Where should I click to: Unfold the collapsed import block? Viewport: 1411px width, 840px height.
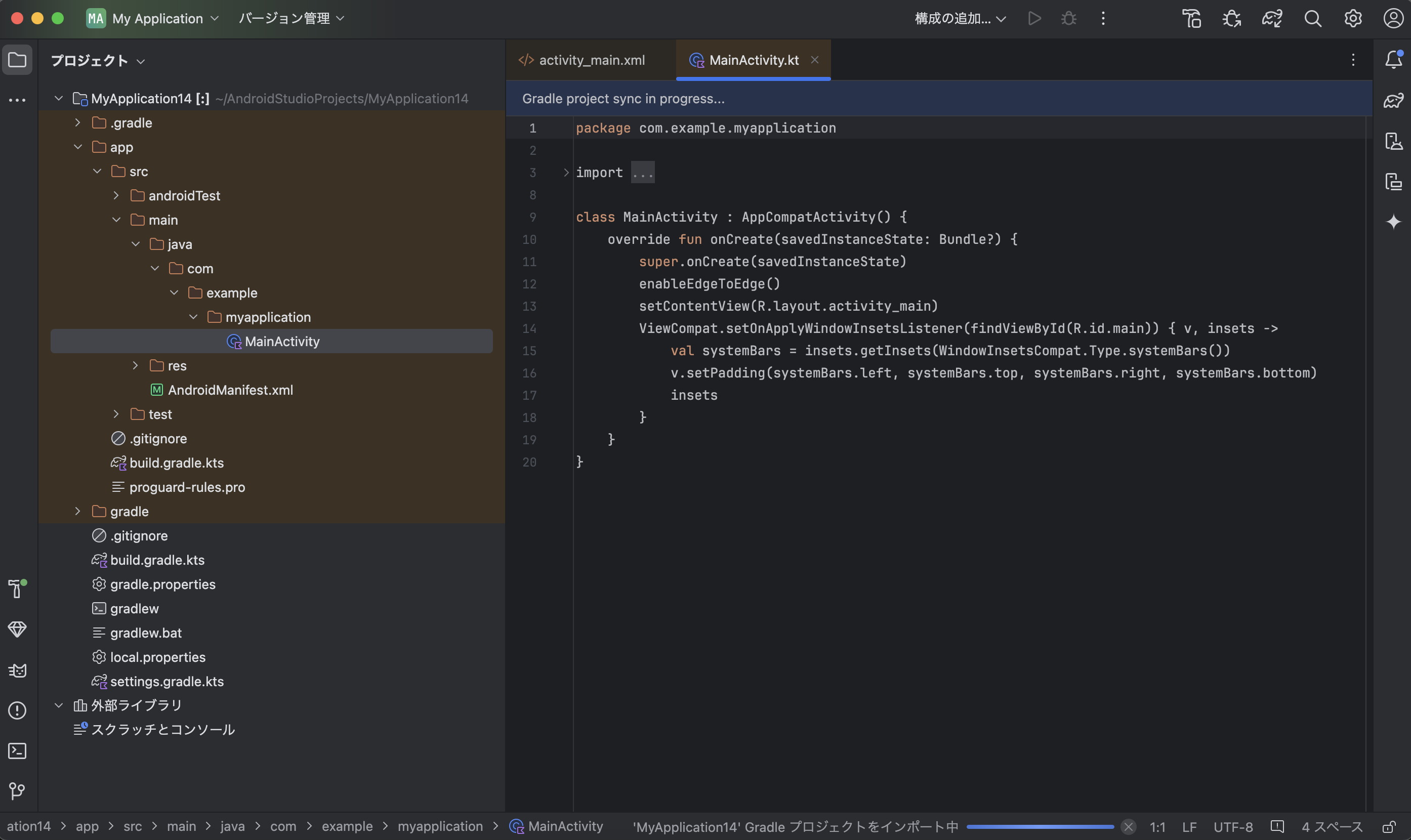[566, 173]
